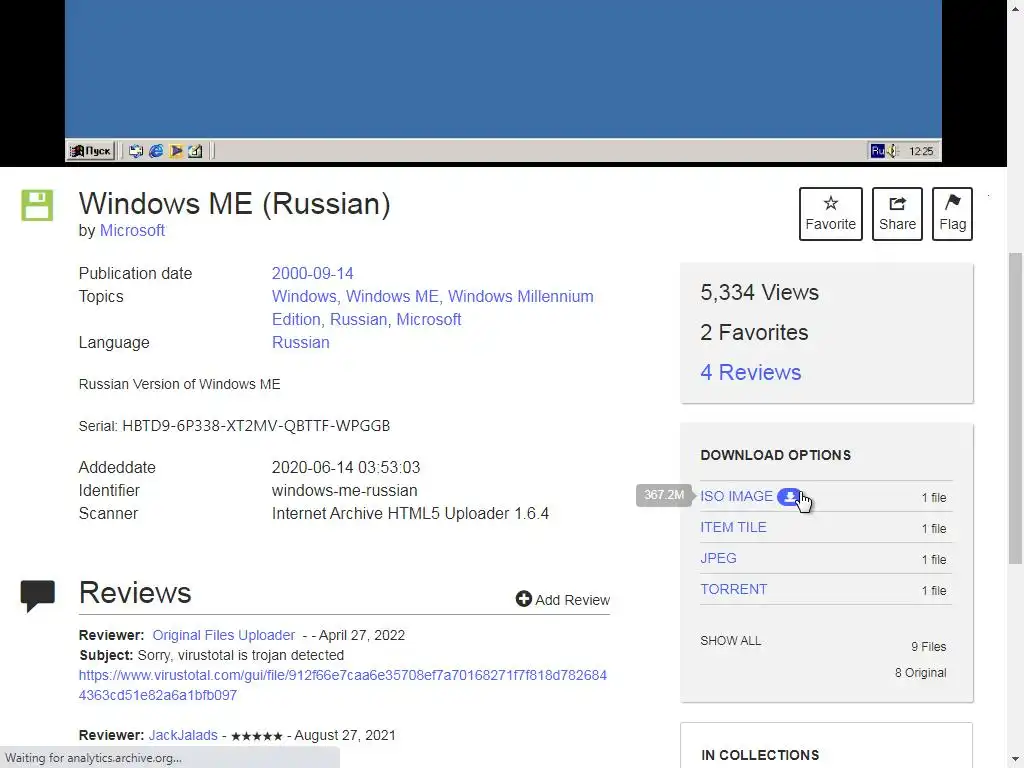Open the Windows ME topic link
This screenshot has height=768, width=1024.
(x=392, y=296)
